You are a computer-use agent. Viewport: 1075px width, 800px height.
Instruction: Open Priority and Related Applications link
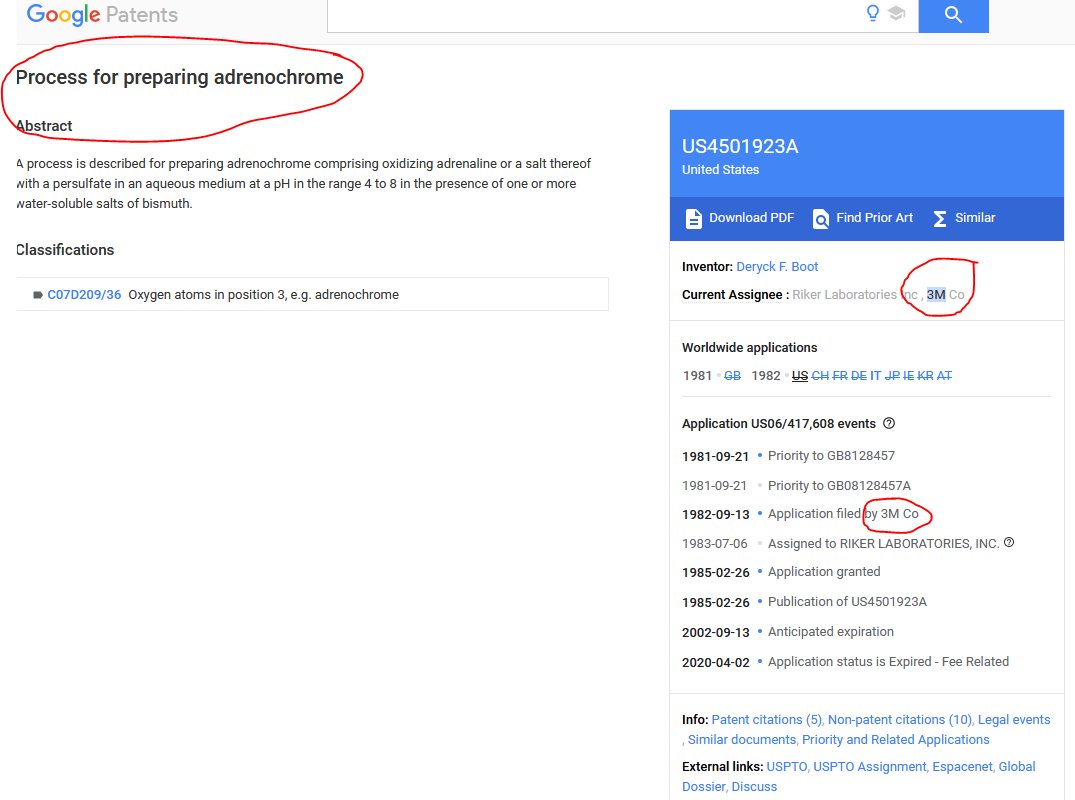pos(895,740)
